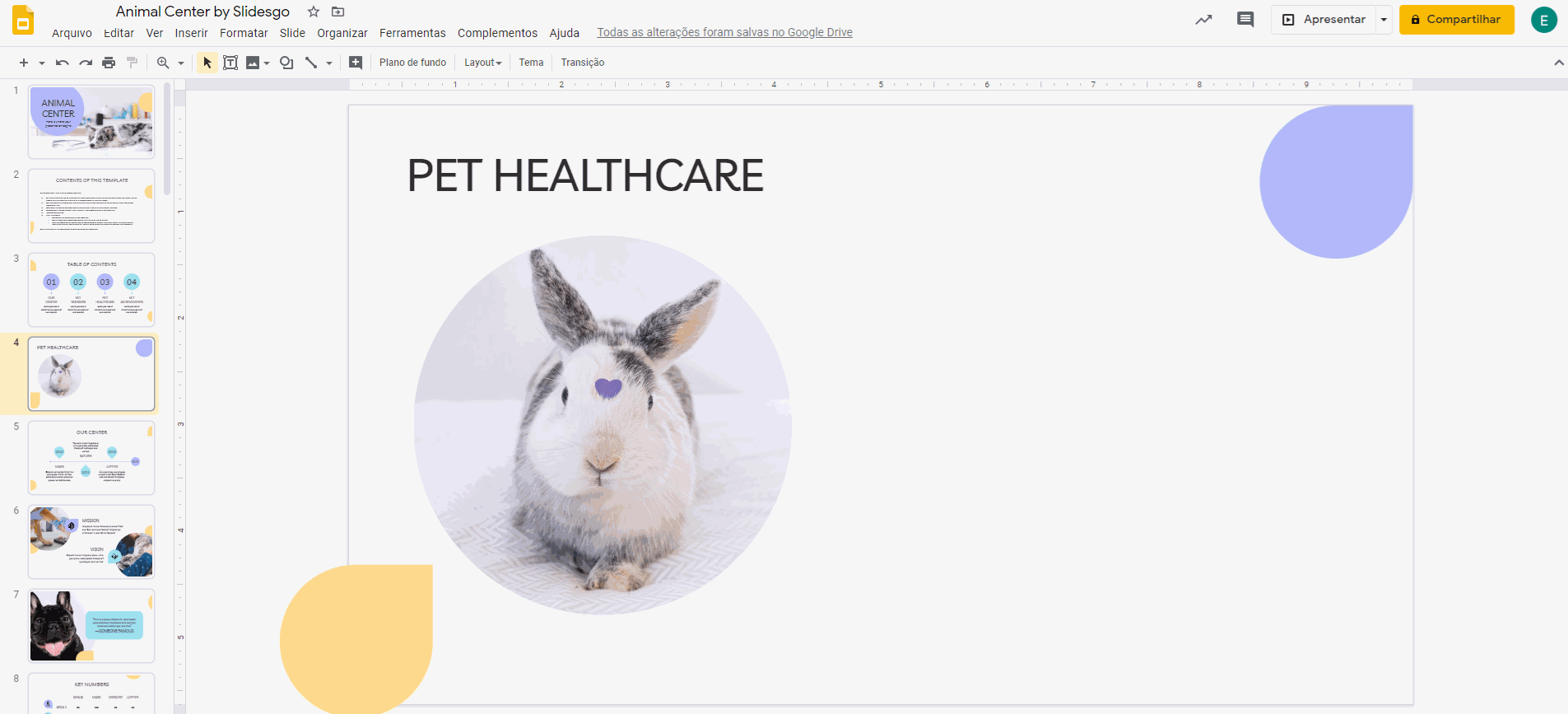Undo the last action
This screenshot has height=714, width=1568.
62,63
